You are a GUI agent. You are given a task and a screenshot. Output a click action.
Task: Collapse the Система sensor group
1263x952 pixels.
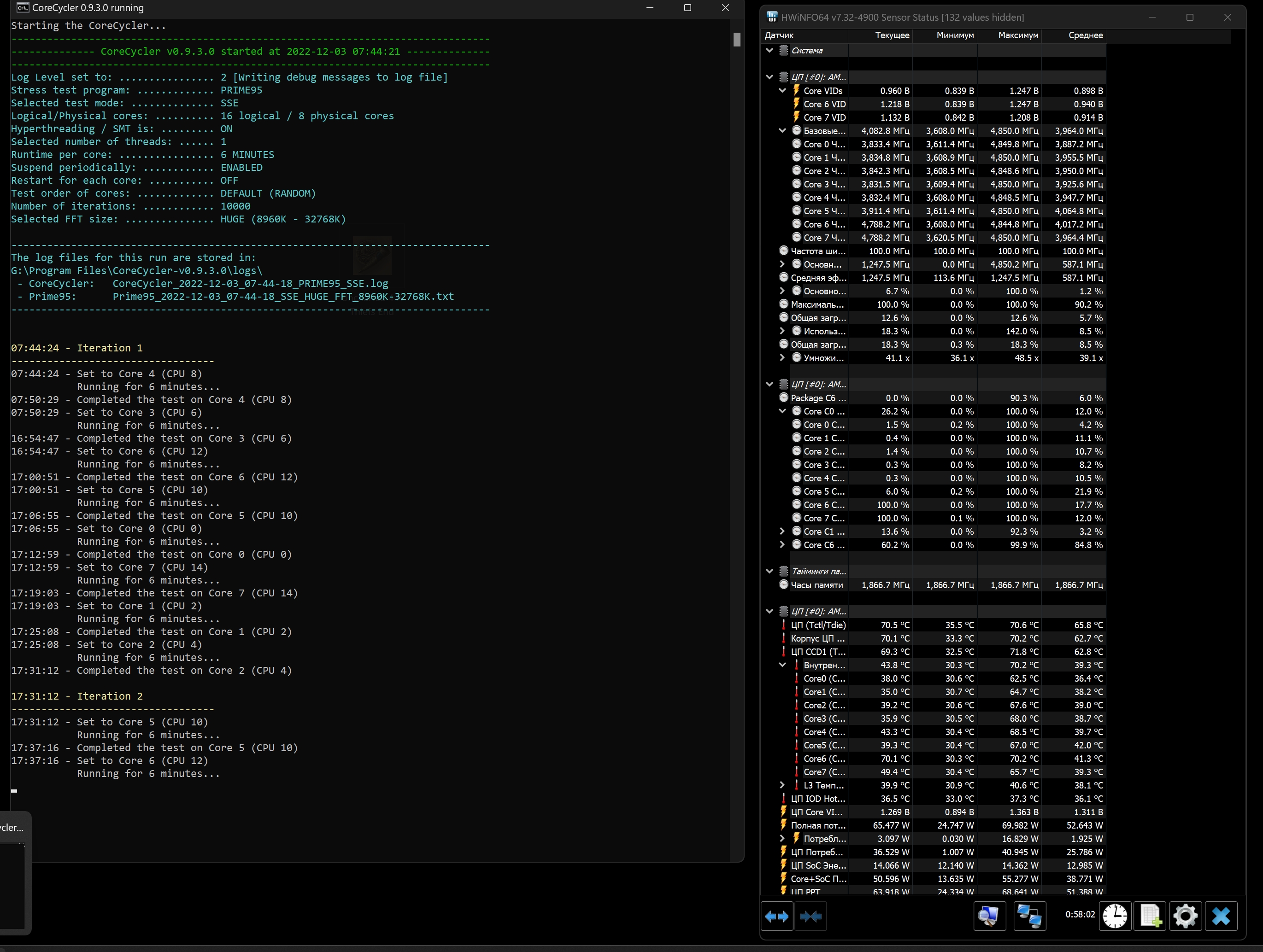click(x=770, y=50)
